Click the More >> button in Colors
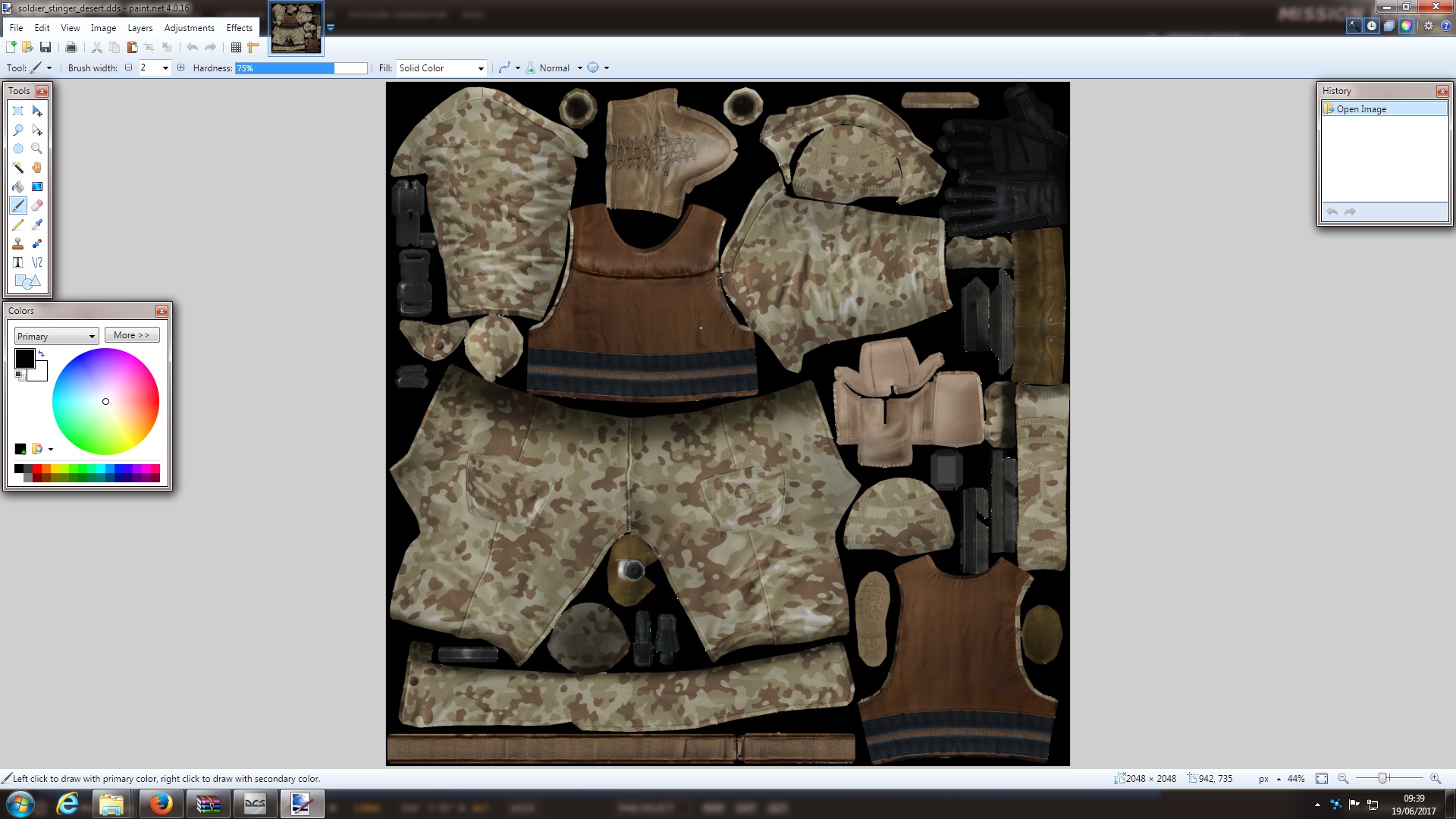This screenshot has height=819, width=1456. (132, 335)
